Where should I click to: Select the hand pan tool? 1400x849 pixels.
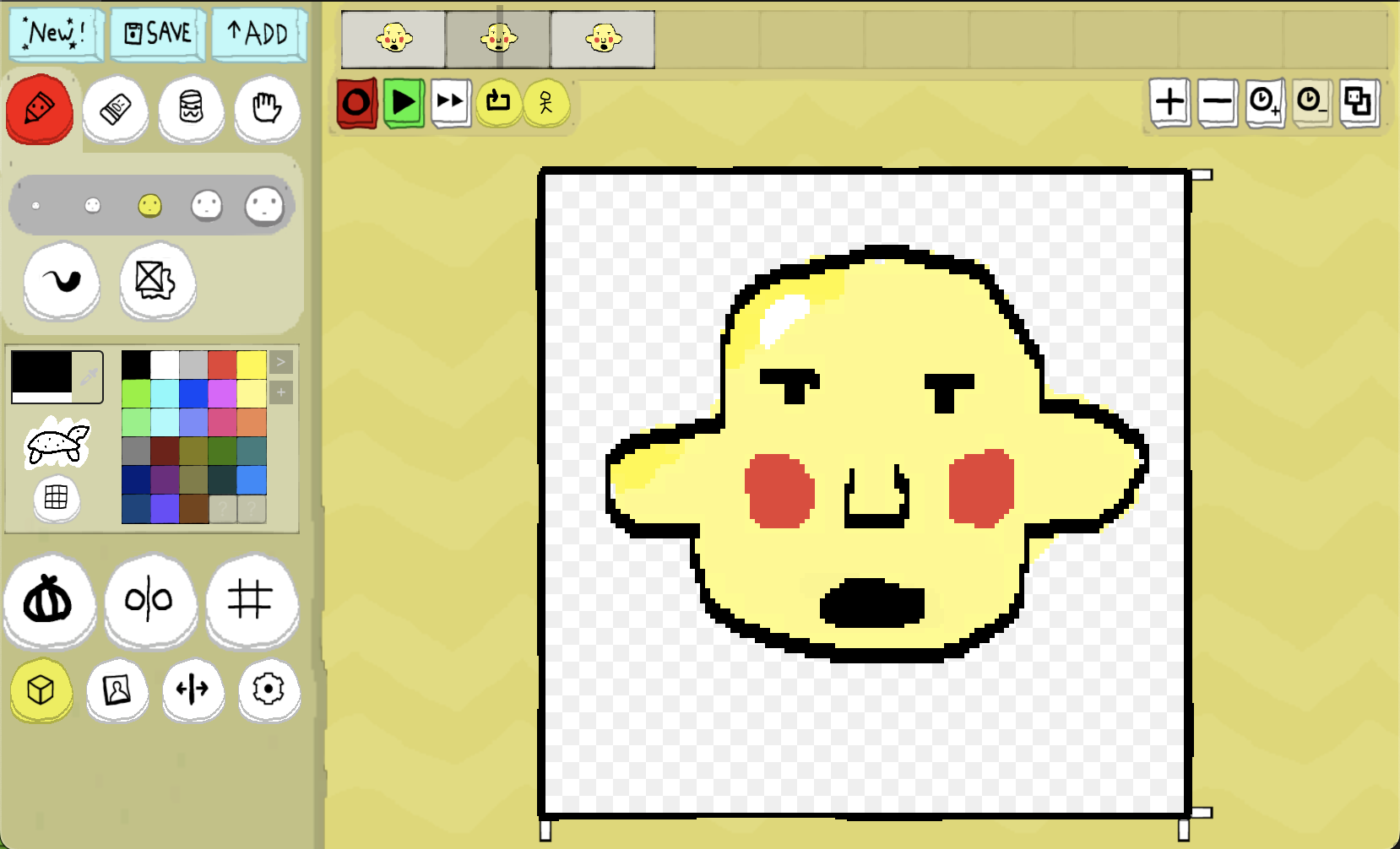pyautogui.click(x=267, y=108)
